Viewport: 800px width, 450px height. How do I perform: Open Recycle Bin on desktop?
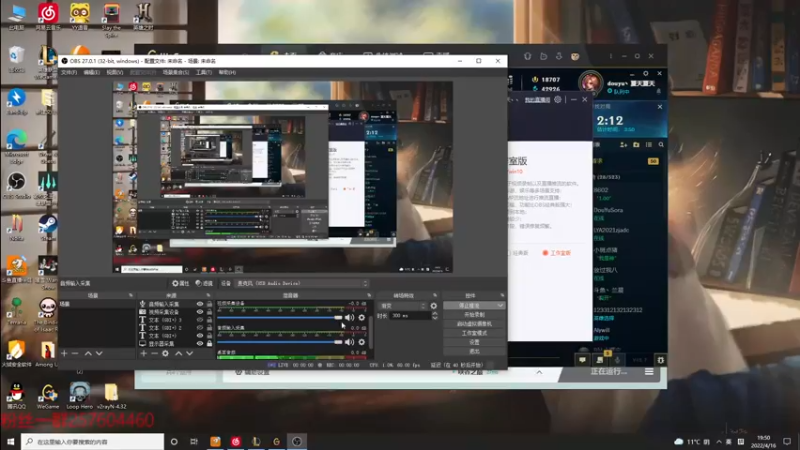pyautogui.click(x=16, y=59)
